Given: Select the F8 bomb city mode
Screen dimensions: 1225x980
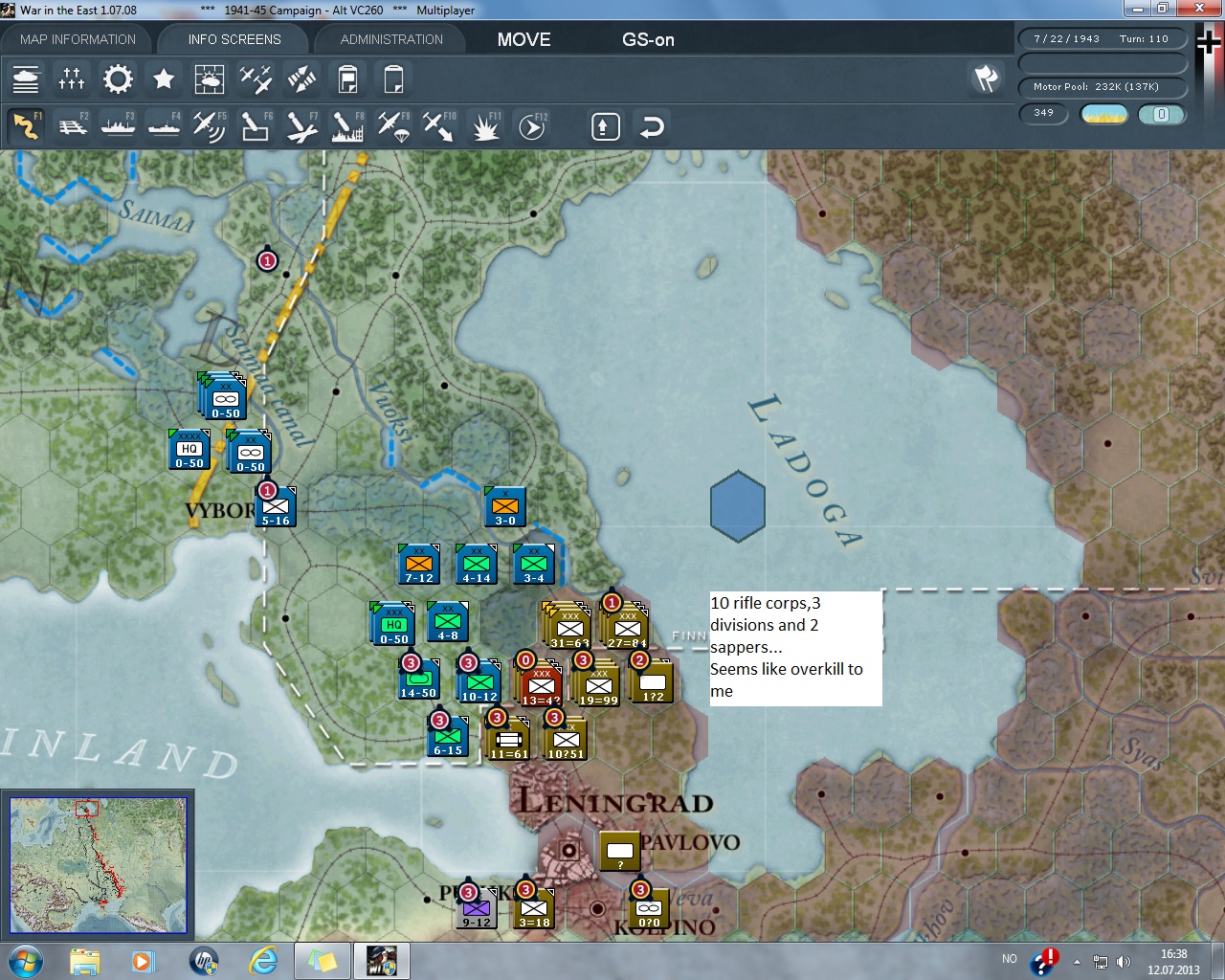Looking at the screenshot, I should point(347,126).
